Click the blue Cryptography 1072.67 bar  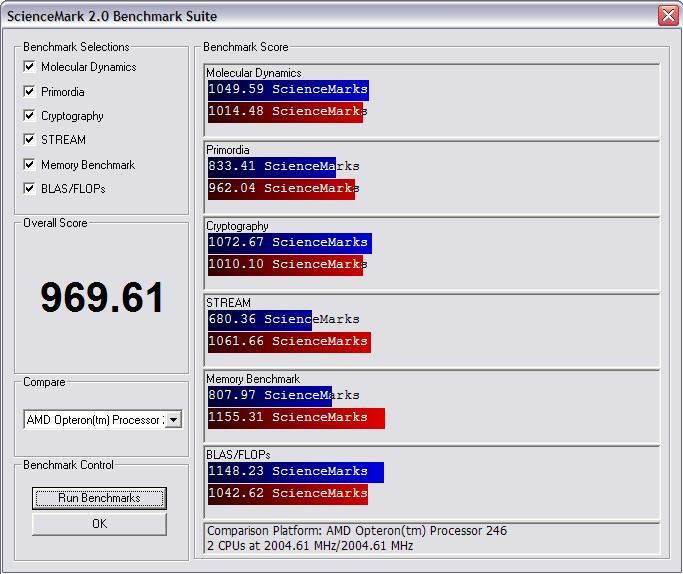289,242
